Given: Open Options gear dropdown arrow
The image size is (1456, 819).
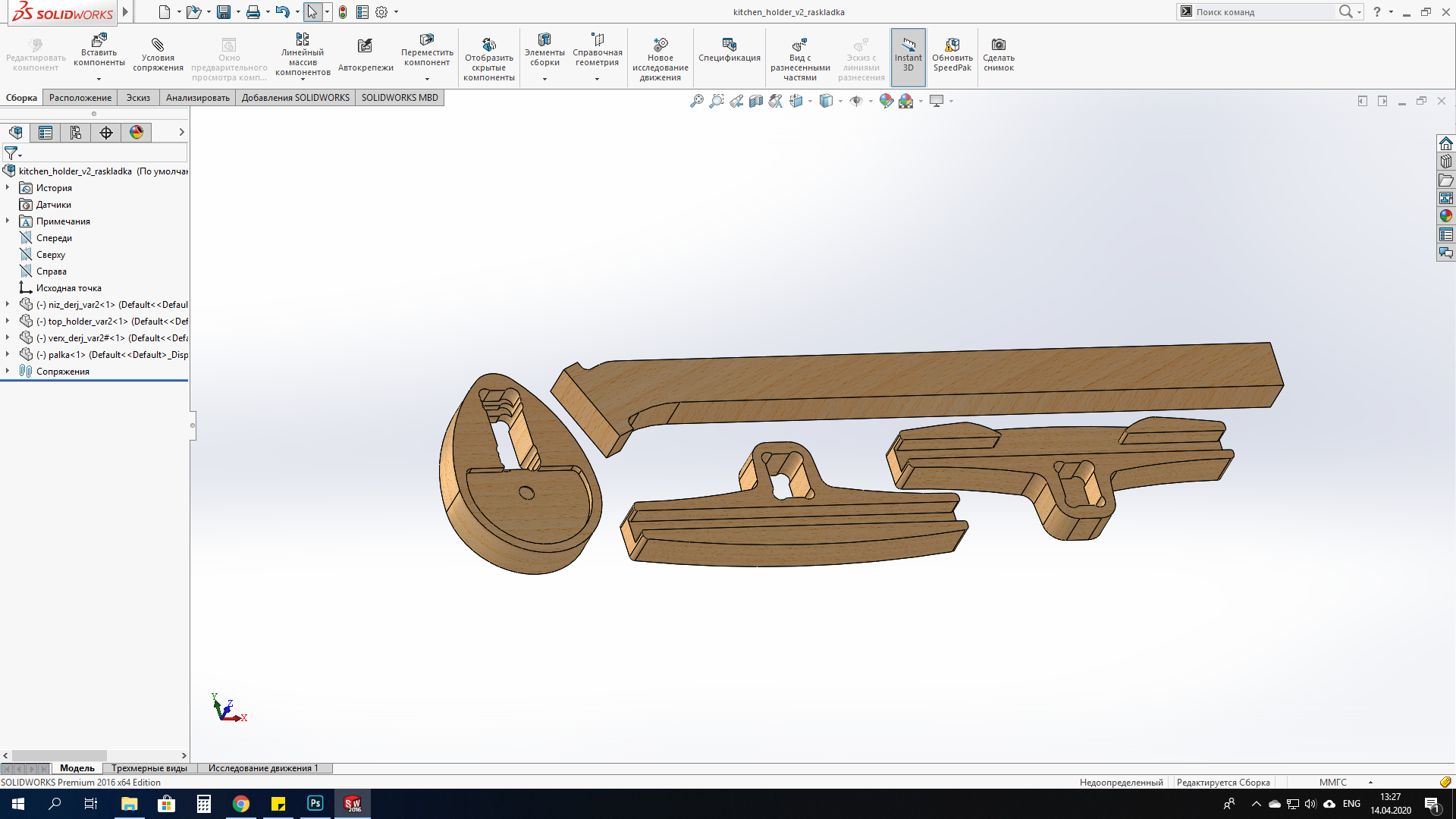Looking at the screenshot, I should (396, 12).
